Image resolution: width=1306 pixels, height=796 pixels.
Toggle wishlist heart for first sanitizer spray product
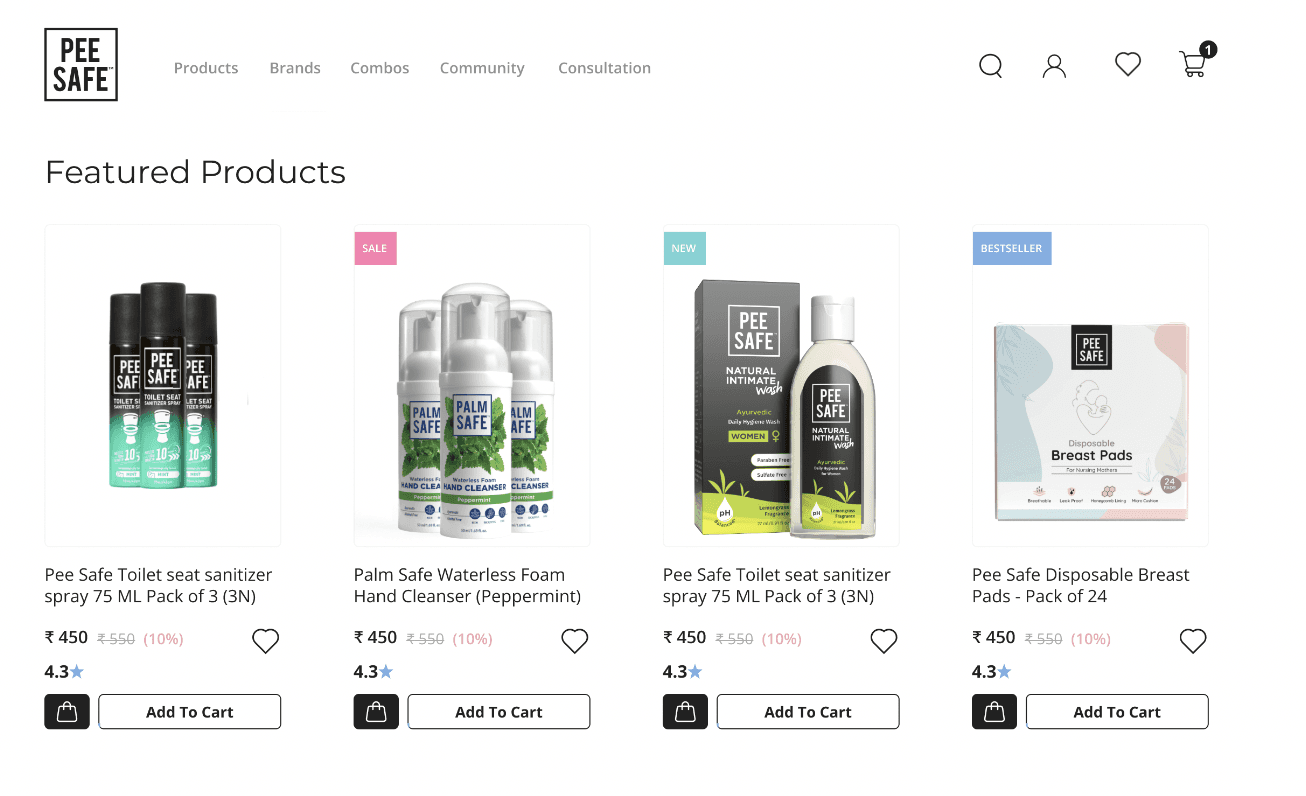coord(265,641)
